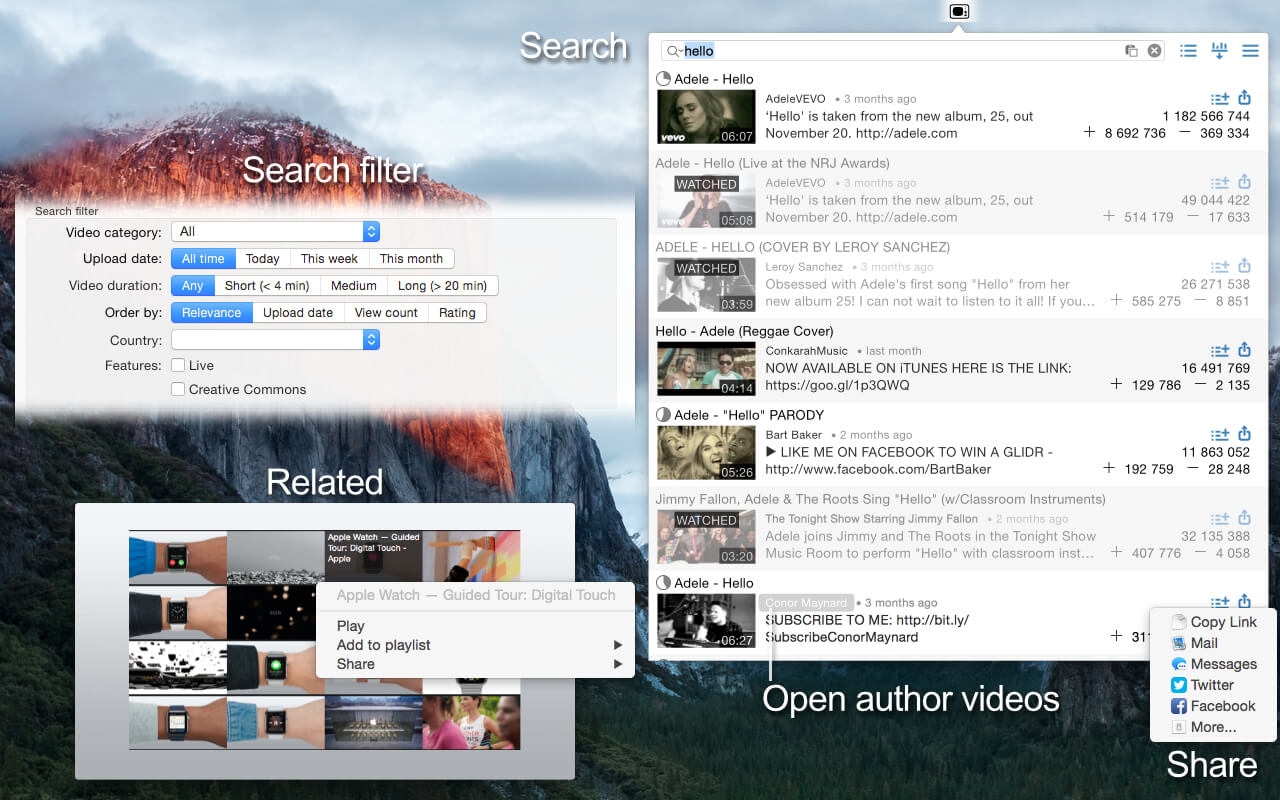Enable the Creative Commons checkbox
The image size is (1280, 800).
178,390
